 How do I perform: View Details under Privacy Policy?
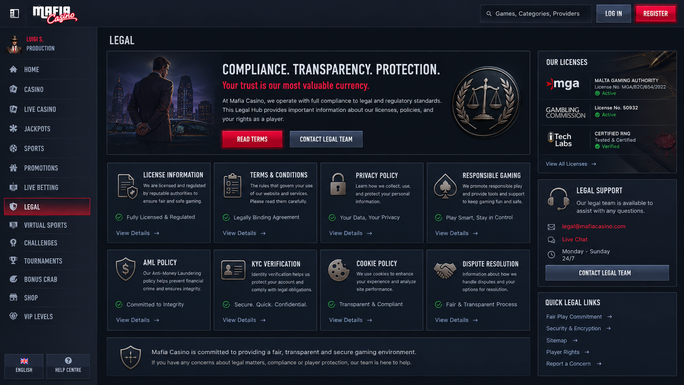pos(350,233)
